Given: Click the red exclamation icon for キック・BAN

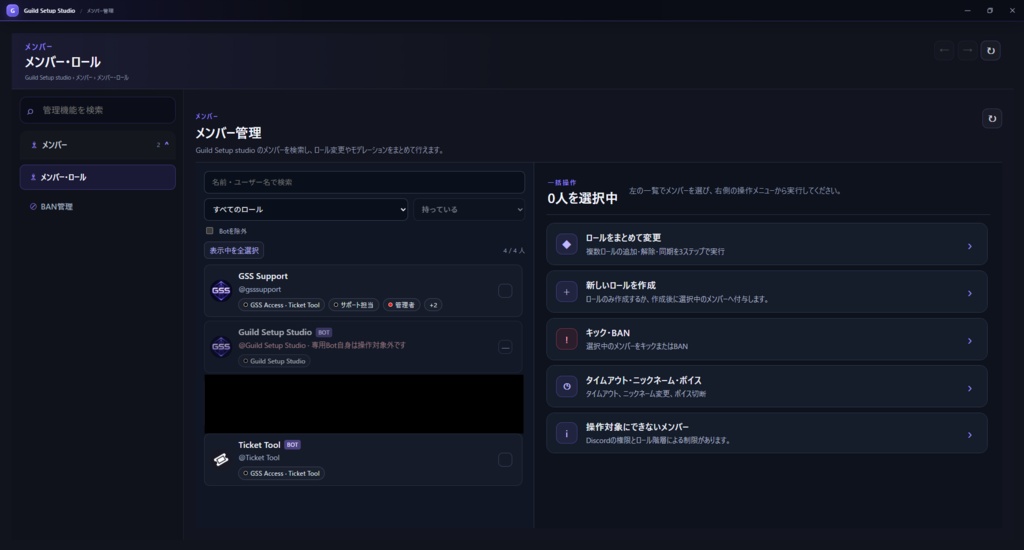Looking at the screenshot, I should (566, 339).
